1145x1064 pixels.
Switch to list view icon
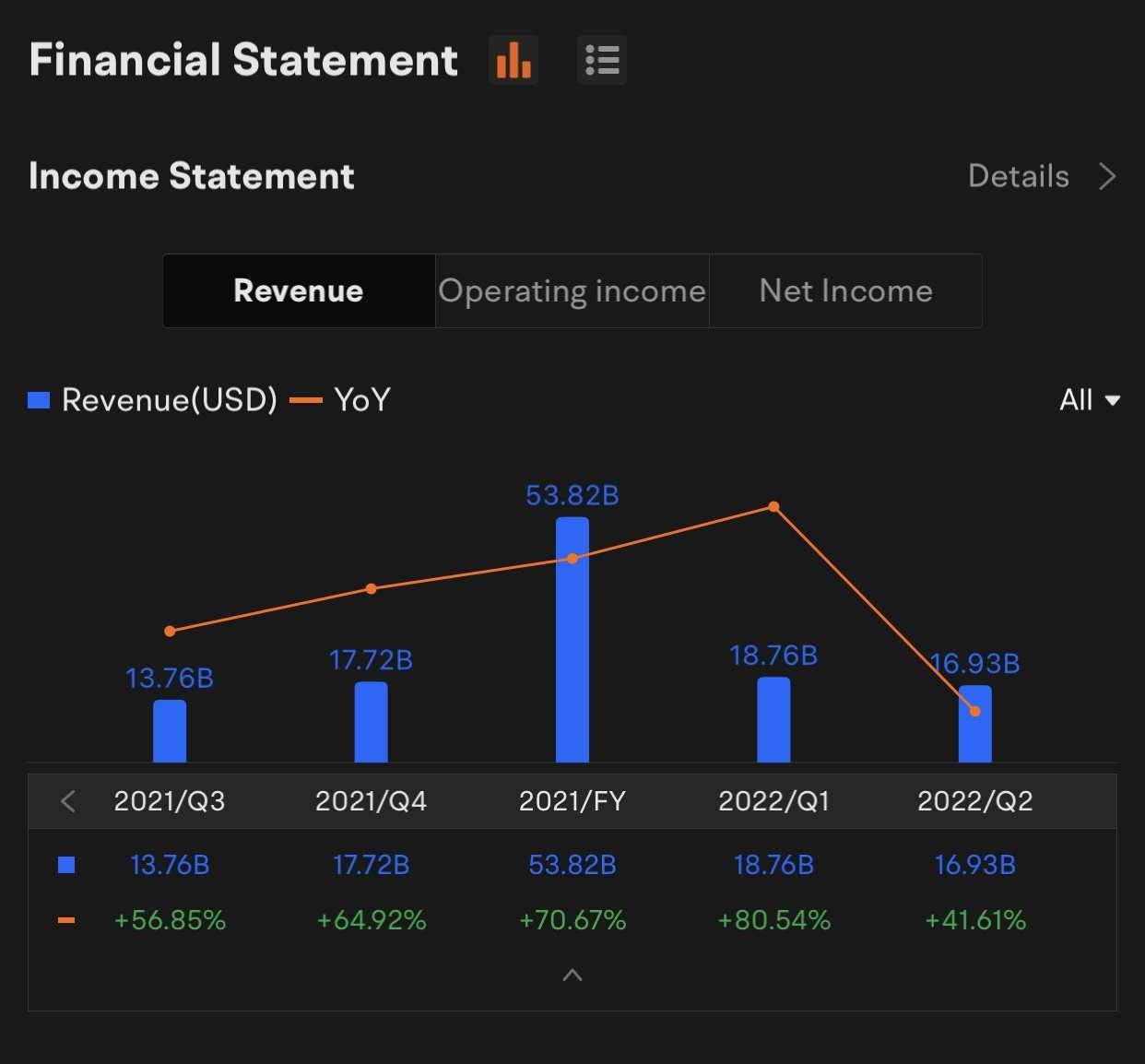point(602,60)
